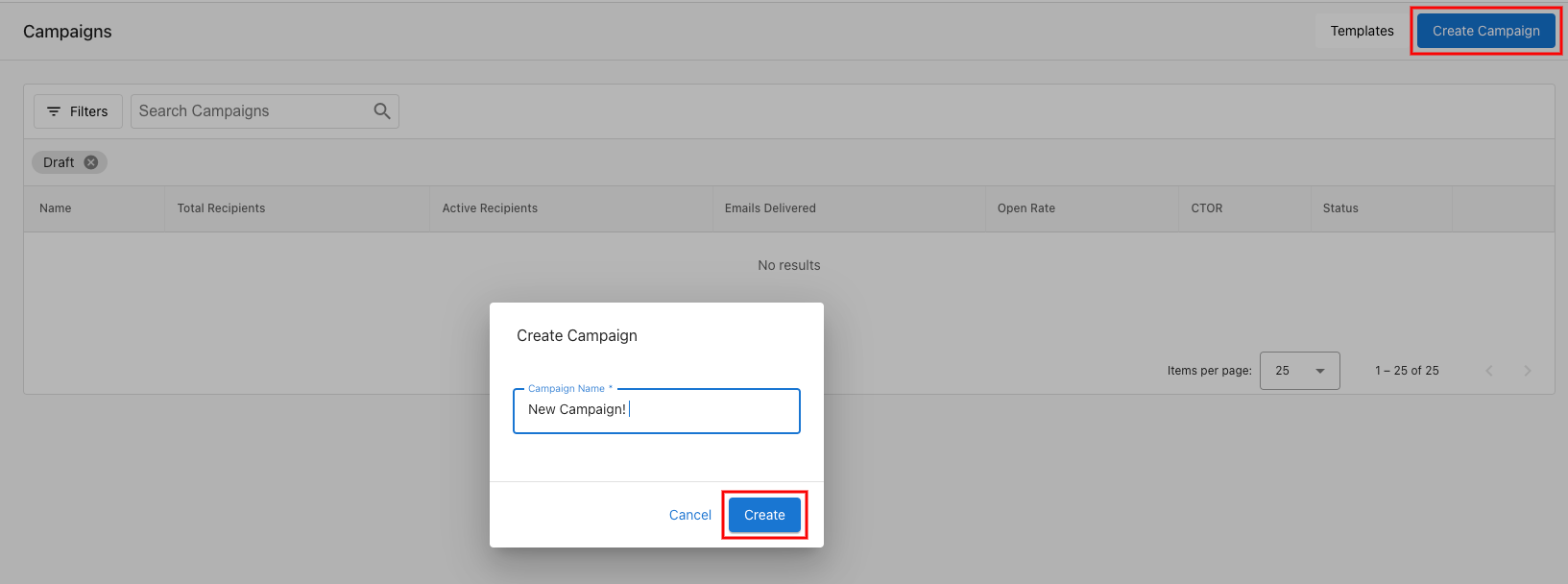The width and height of the screenshot is (1568, 584).
Task: Sort by Total Recipients column
Action: click(221, 208)
